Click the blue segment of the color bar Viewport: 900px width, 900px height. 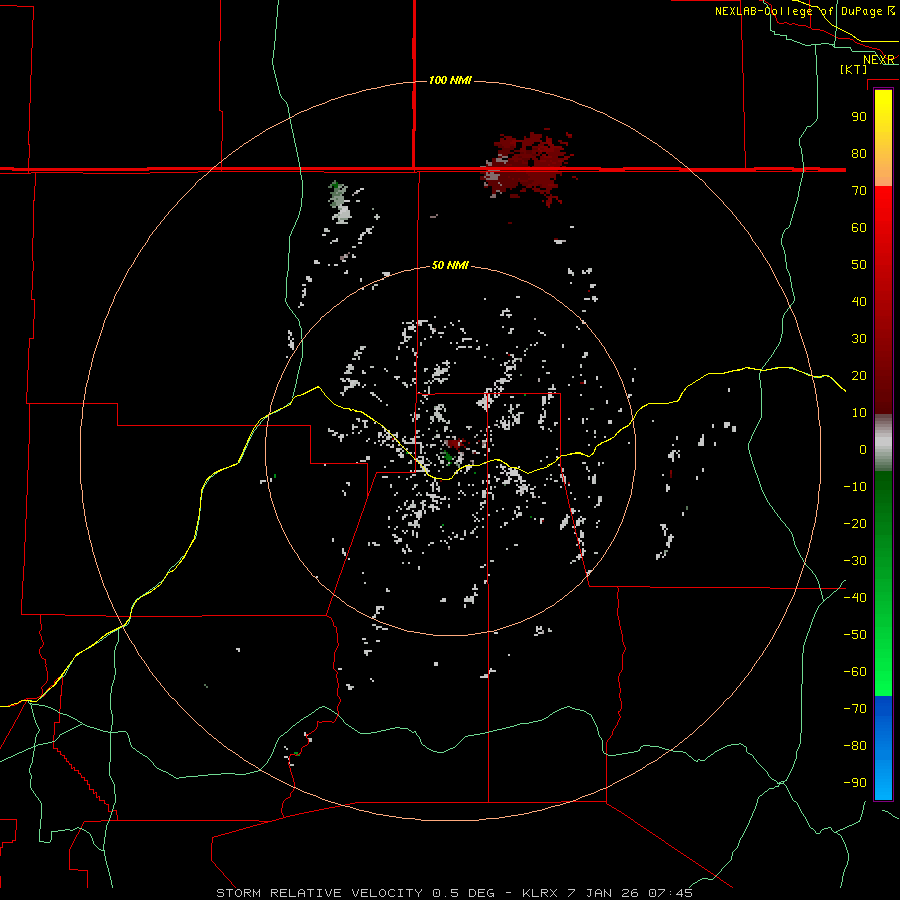click(883, 748)
